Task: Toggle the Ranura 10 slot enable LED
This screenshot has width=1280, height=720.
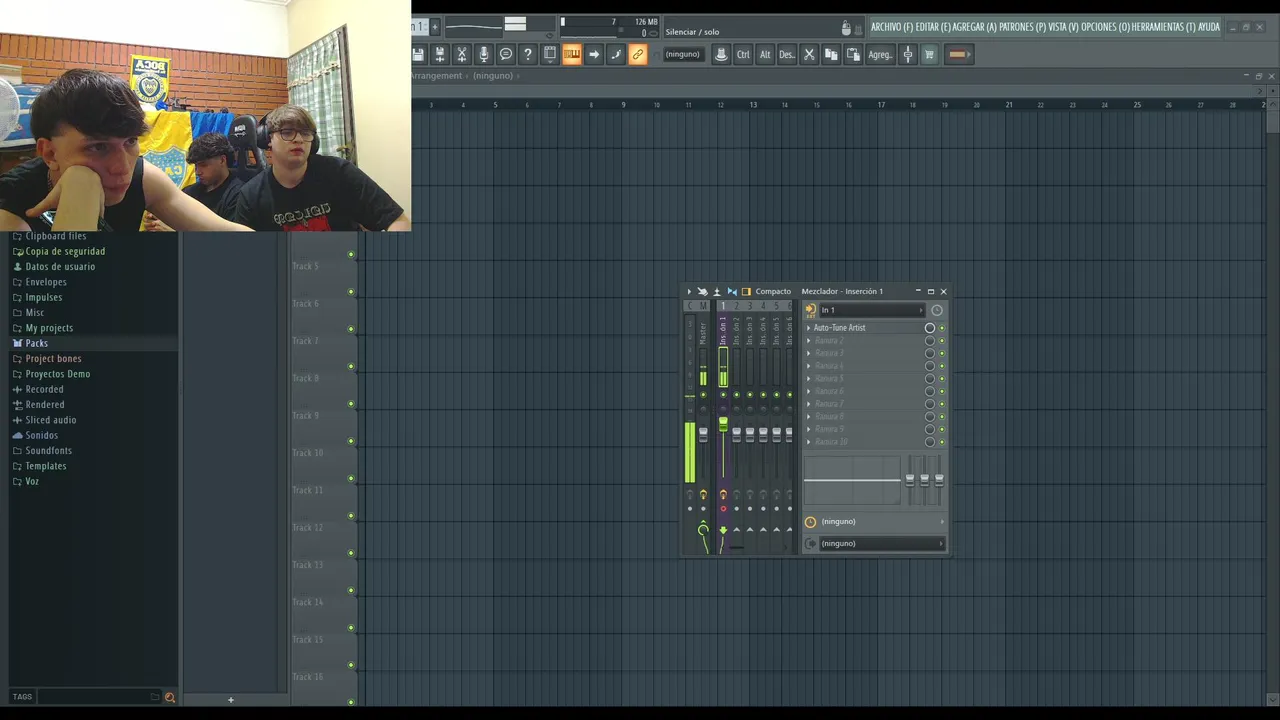Action: point(941,442)
